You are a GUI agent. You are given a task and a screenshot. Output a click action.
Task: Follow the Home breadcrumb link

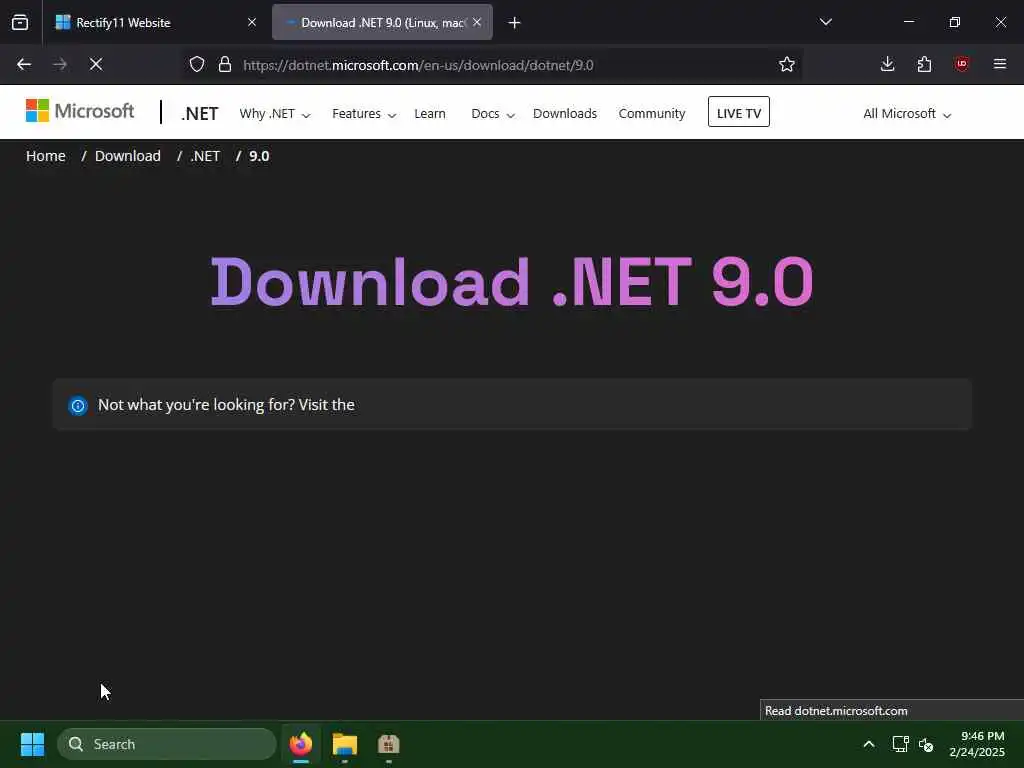click(46, 156)
